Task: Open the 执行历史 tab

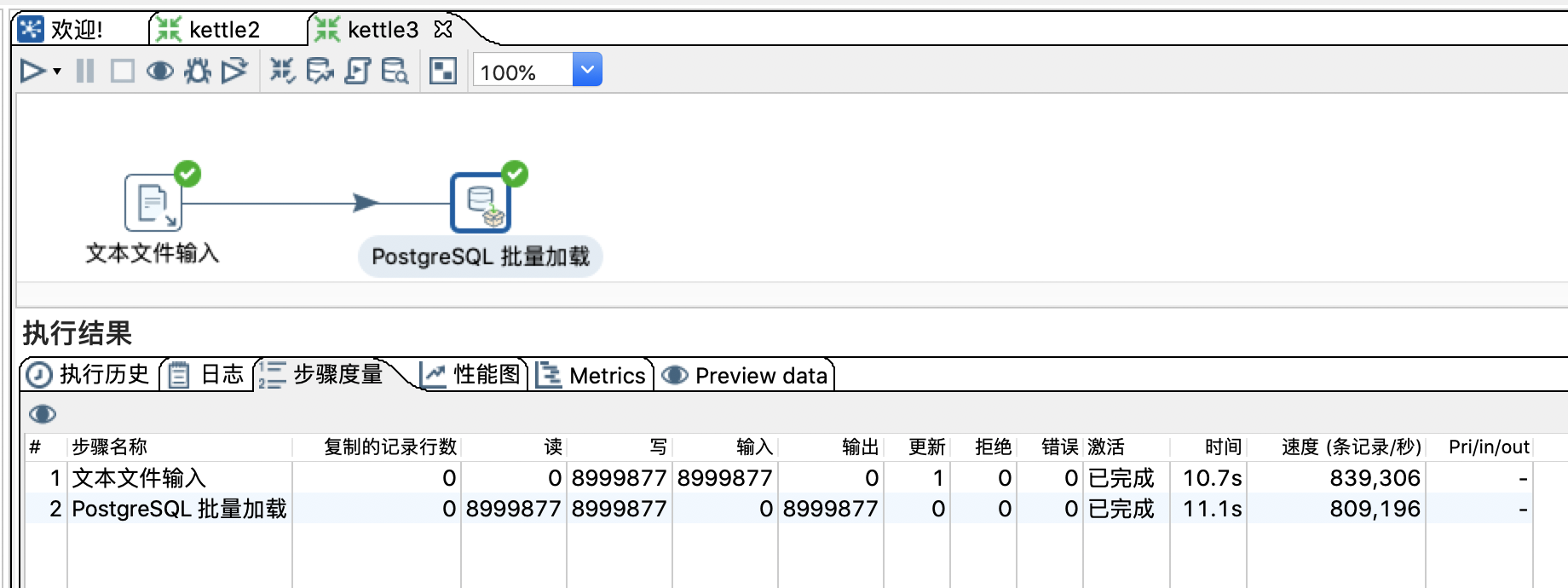Action: click(88, 375)
